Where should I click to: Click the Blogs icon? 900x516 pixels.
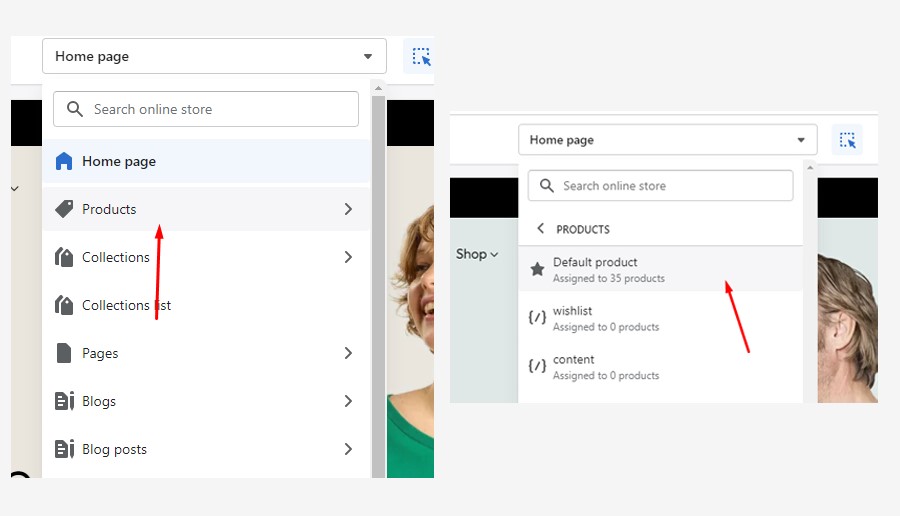(x=64, y=401)
